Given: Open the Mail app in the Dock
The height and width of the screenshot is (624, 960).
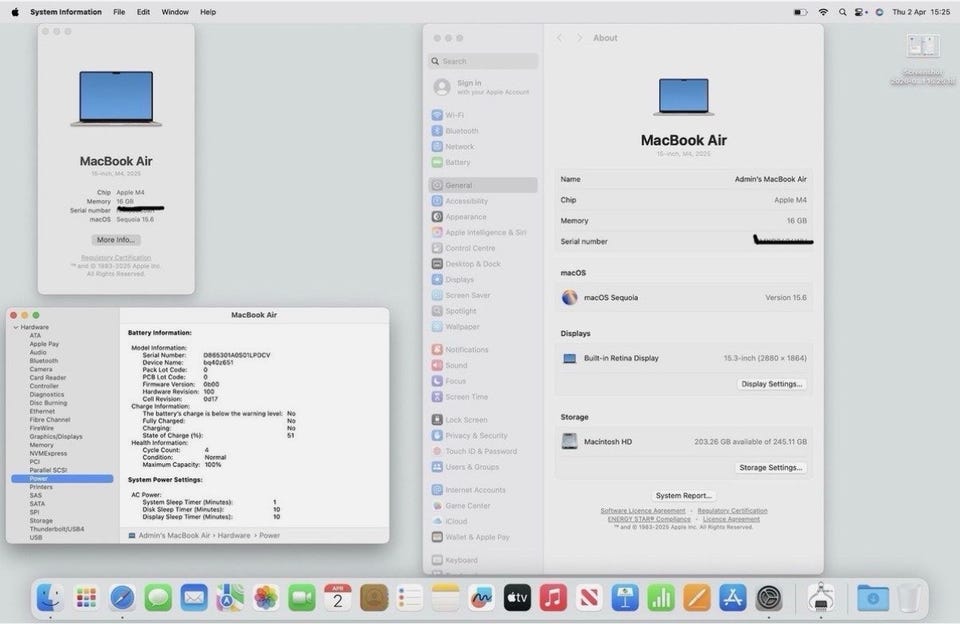Looking at the screenshot, I should click(194, 597).
